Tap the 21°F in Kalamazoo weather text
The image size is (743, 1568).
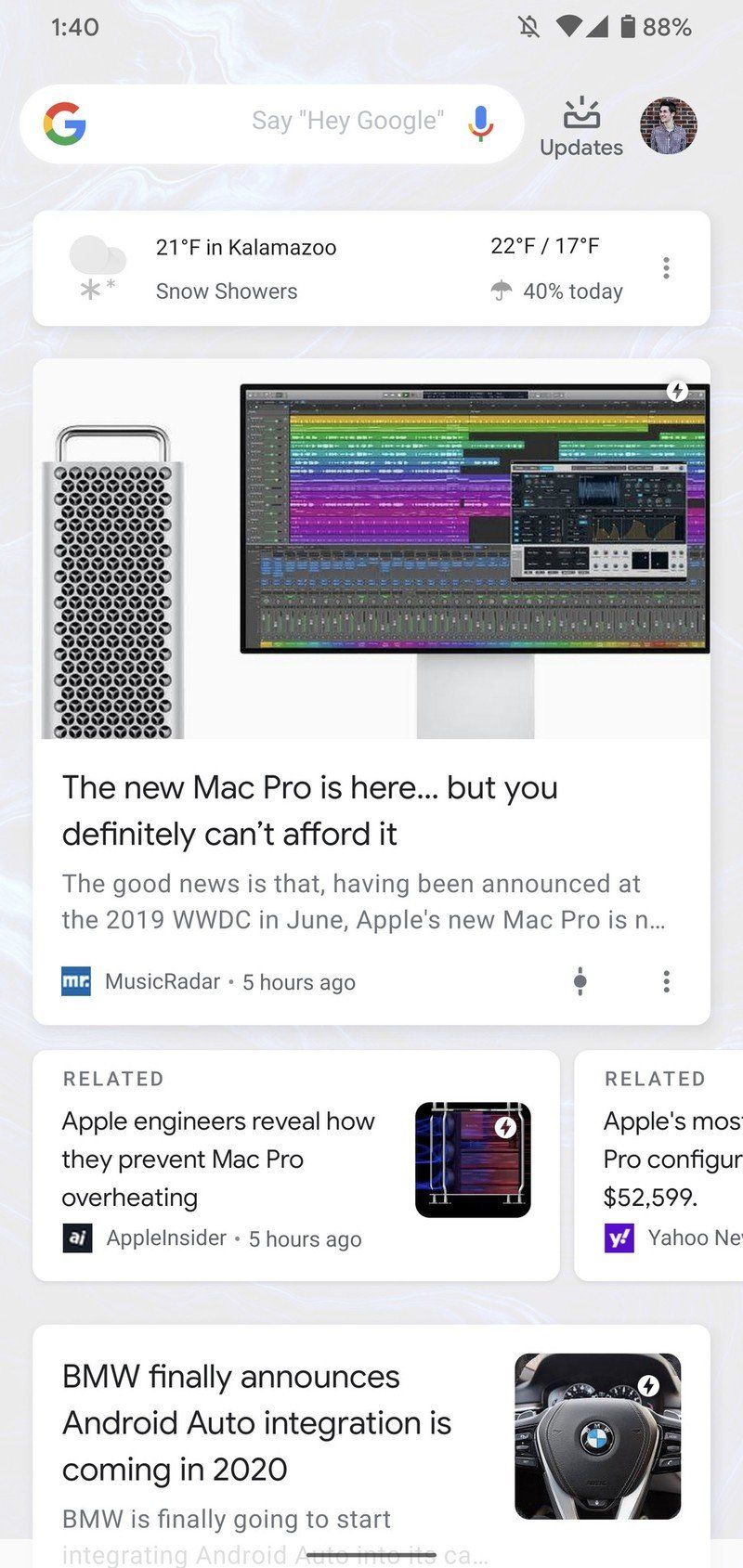(x=246, y=247)
